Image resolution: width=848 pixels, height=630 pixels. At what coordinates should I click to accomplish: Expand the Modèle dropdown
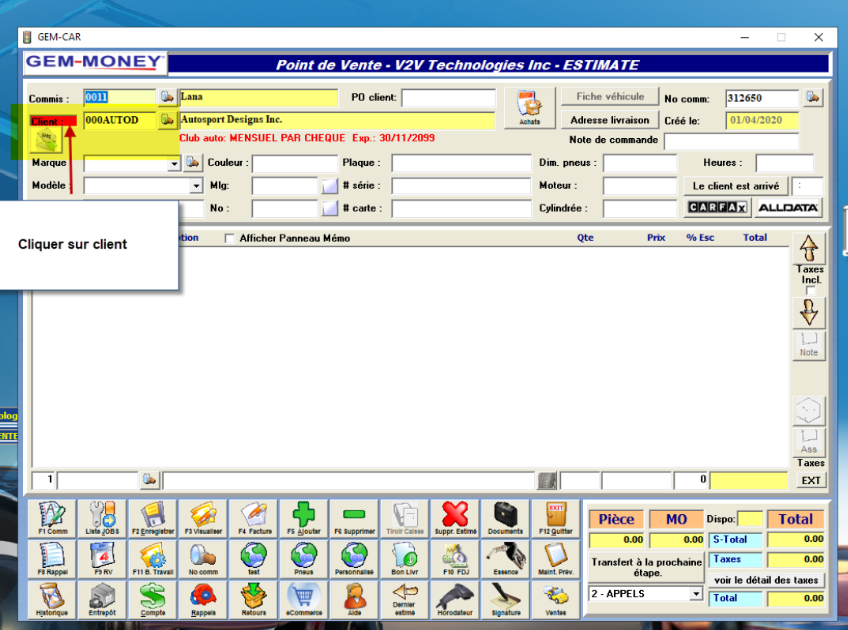196,186
